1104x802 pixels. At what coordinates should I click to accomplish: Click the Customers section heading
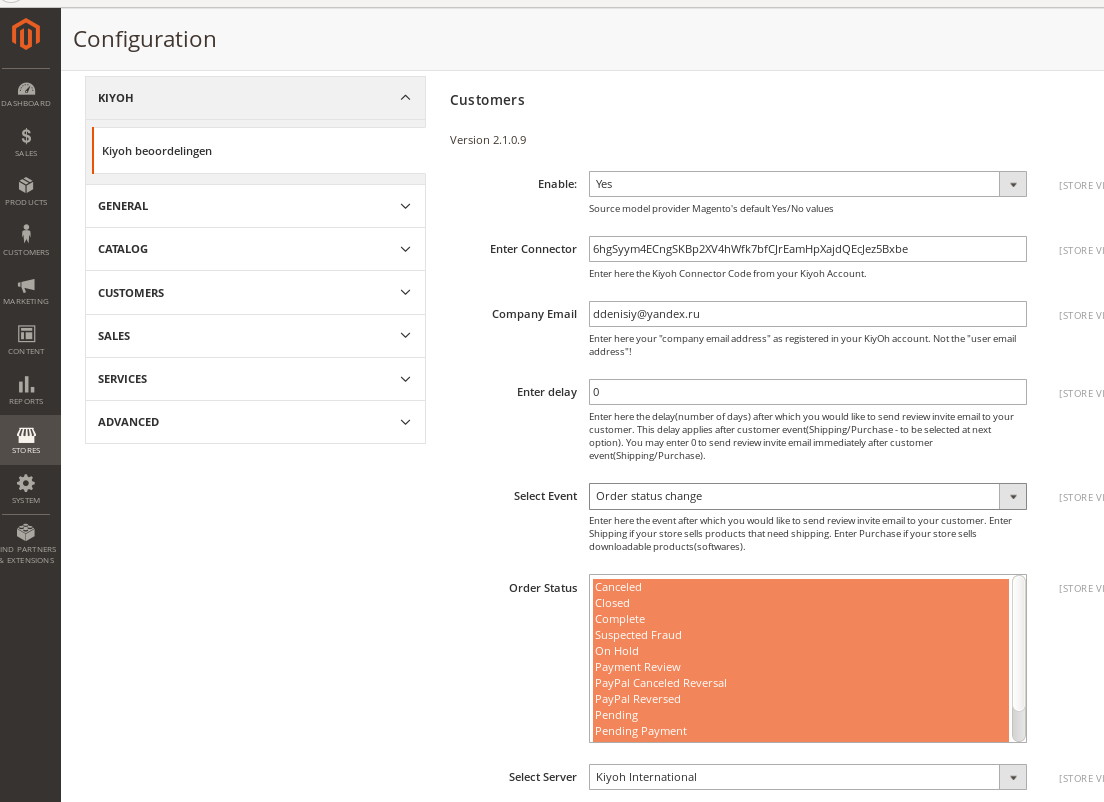point(487,100)
